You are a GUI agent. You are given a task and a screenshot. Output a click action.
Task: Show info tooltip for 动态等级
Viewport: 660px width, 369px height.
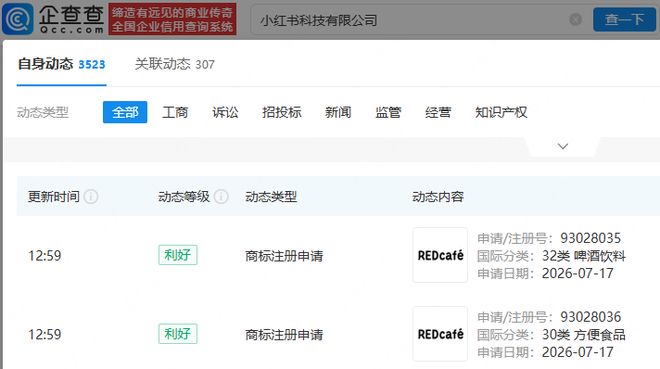(221, 196)
